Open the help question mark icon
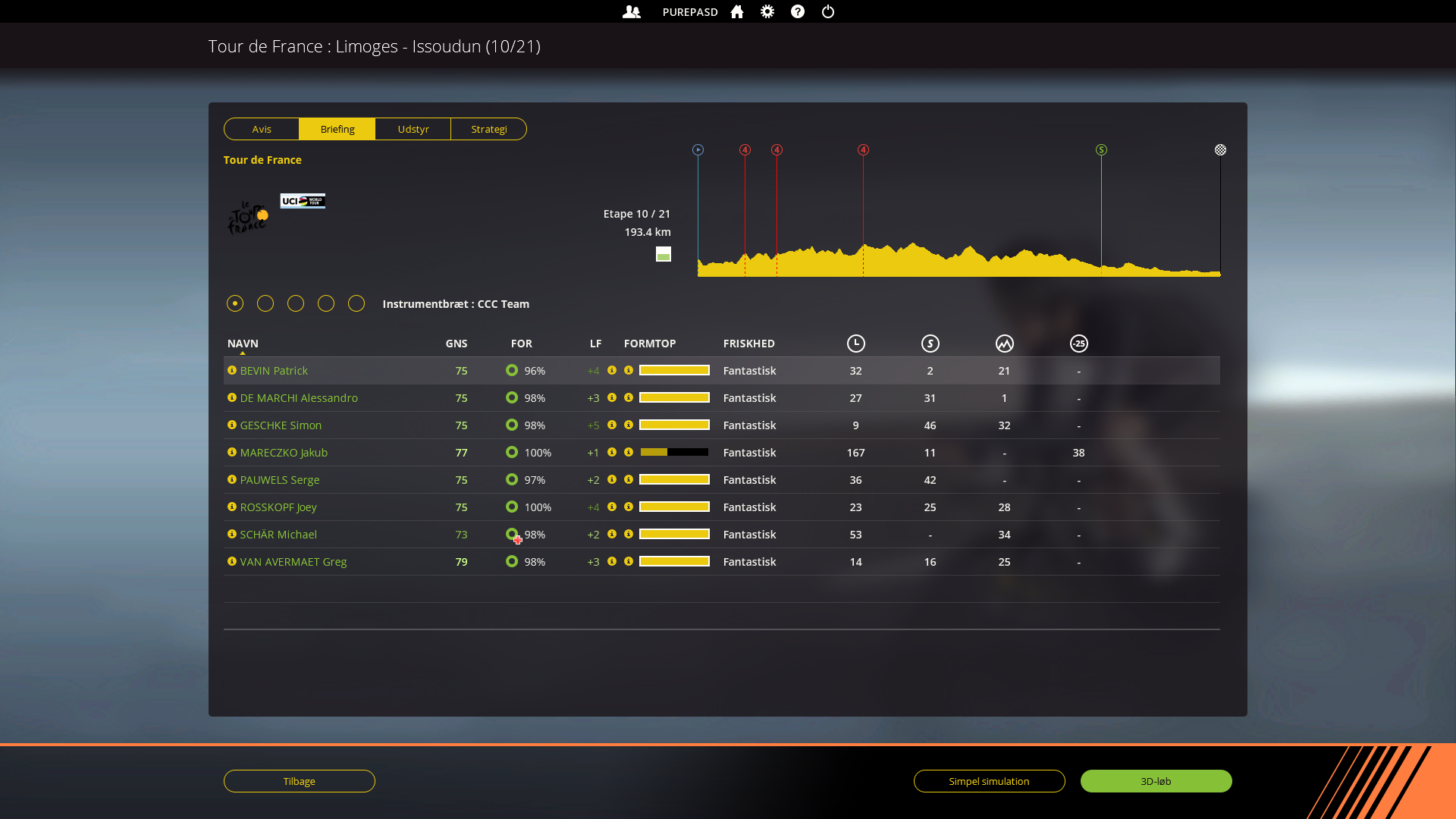 pyautogui.click(x=798, y=12)
